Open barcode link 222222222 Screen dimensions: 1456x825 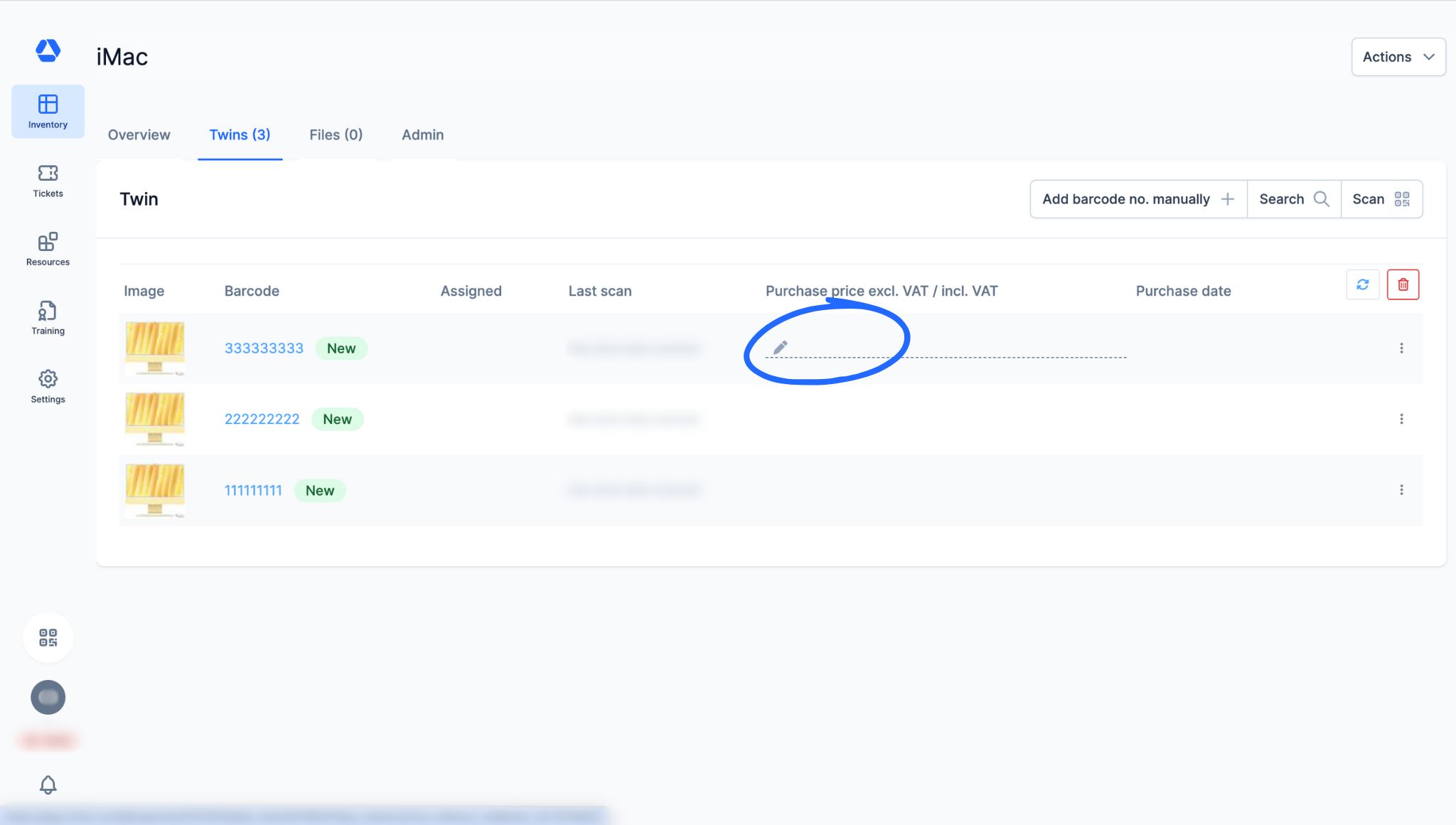pyautogui.click(x=262, y=420)
